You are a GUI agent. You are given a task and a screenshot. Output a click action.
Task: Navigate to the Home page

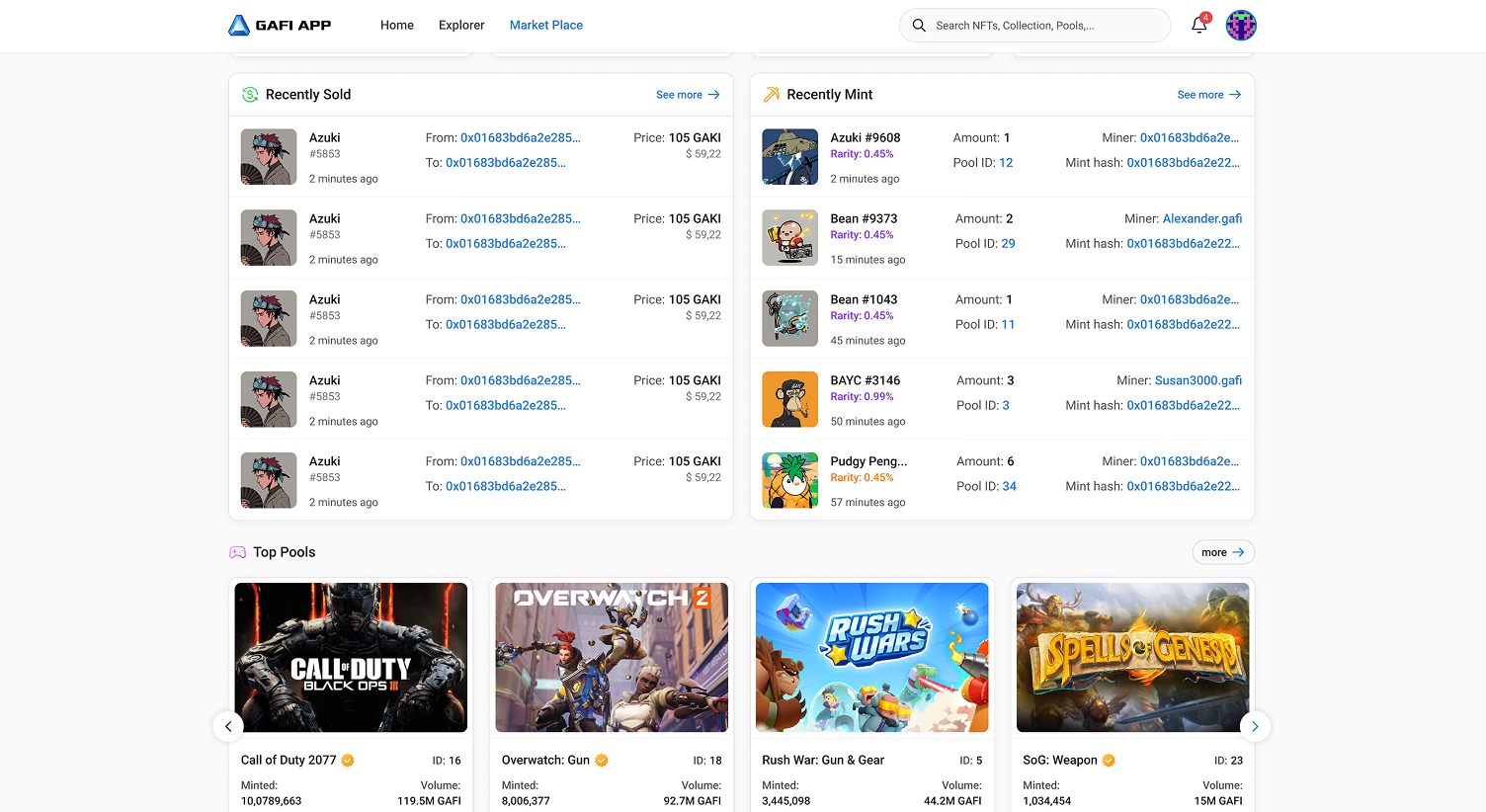tap(396, 26)
